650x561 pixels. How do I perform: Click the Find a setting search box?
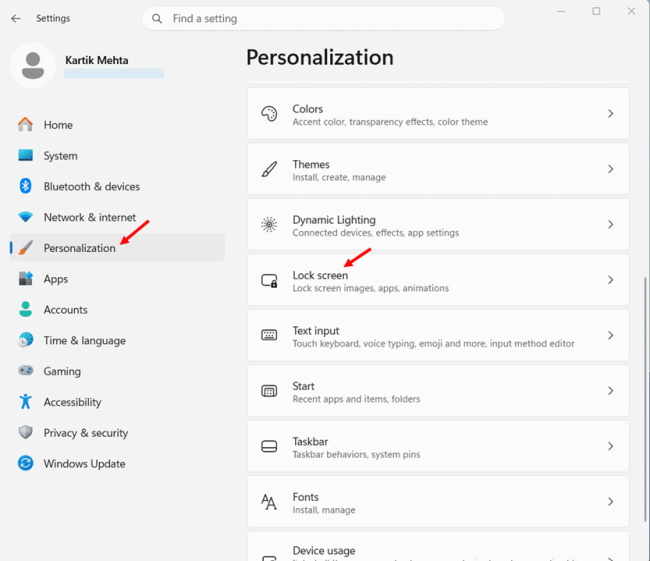tap(323, 19)
